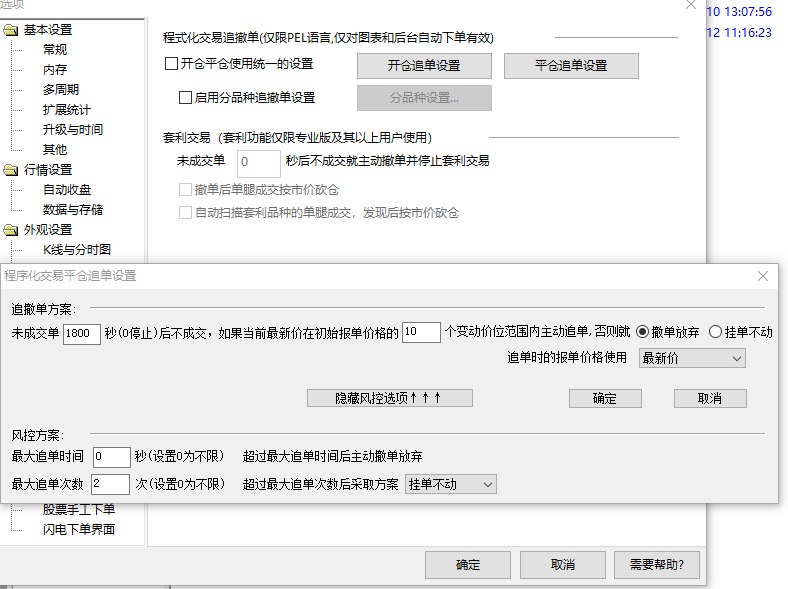
Task: Select 多周期 in settings tree
Action: (x=61, y=89)
